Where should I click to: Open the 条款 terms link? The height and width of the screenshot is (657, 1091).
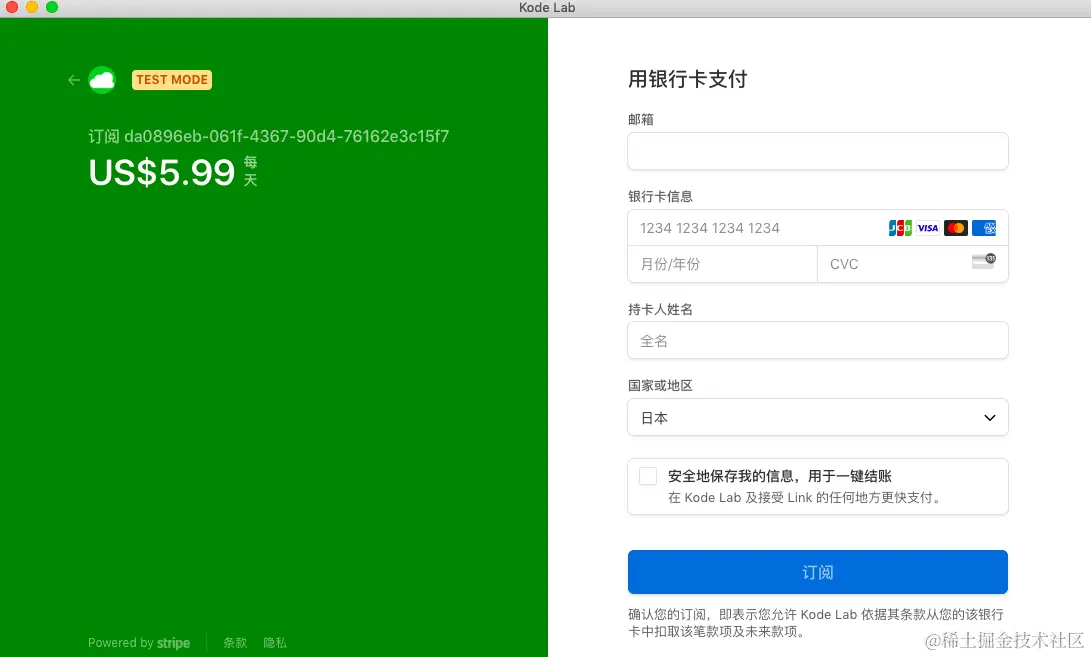coord(235,642)
